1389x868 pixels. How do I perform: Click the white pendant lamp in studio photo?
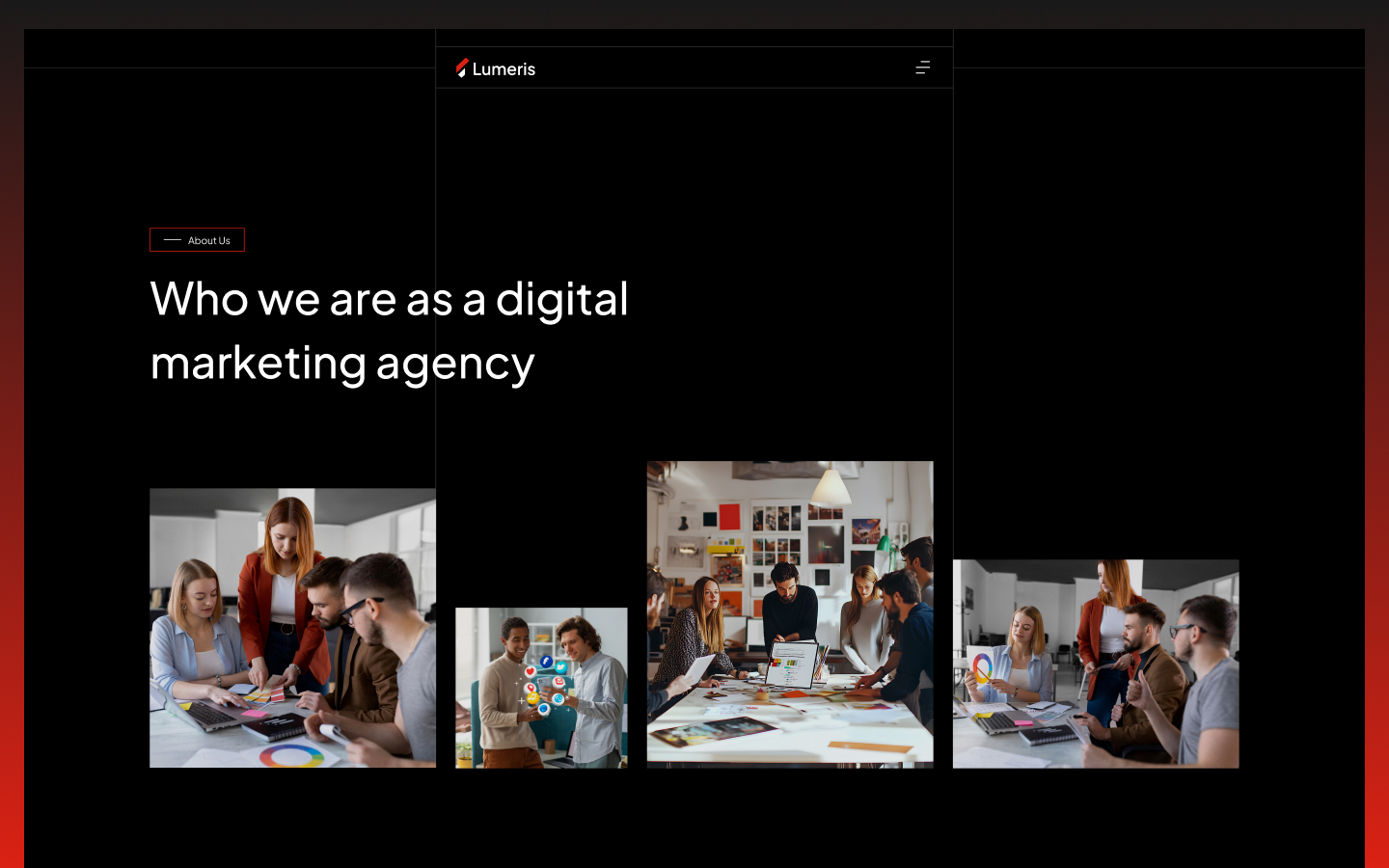830,487
